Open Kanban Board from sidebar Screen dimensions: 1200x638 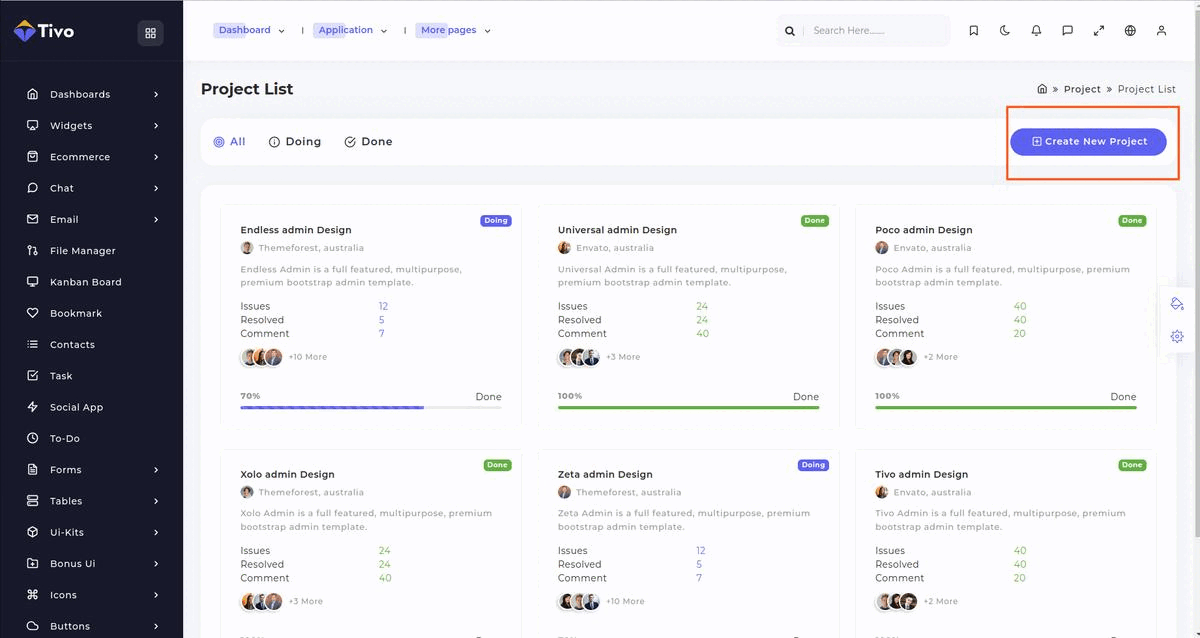click(x=85, y=282)
